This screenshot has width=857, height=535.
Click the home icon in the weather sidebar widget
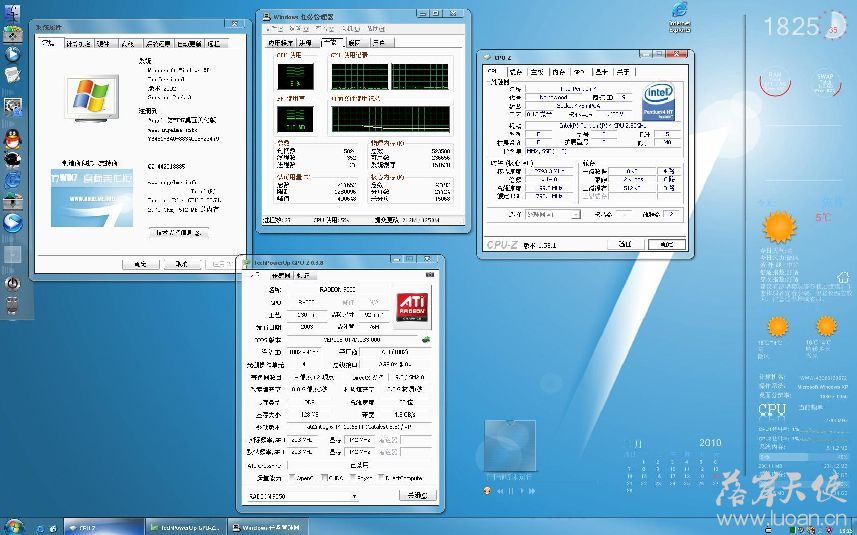[843, 277]
